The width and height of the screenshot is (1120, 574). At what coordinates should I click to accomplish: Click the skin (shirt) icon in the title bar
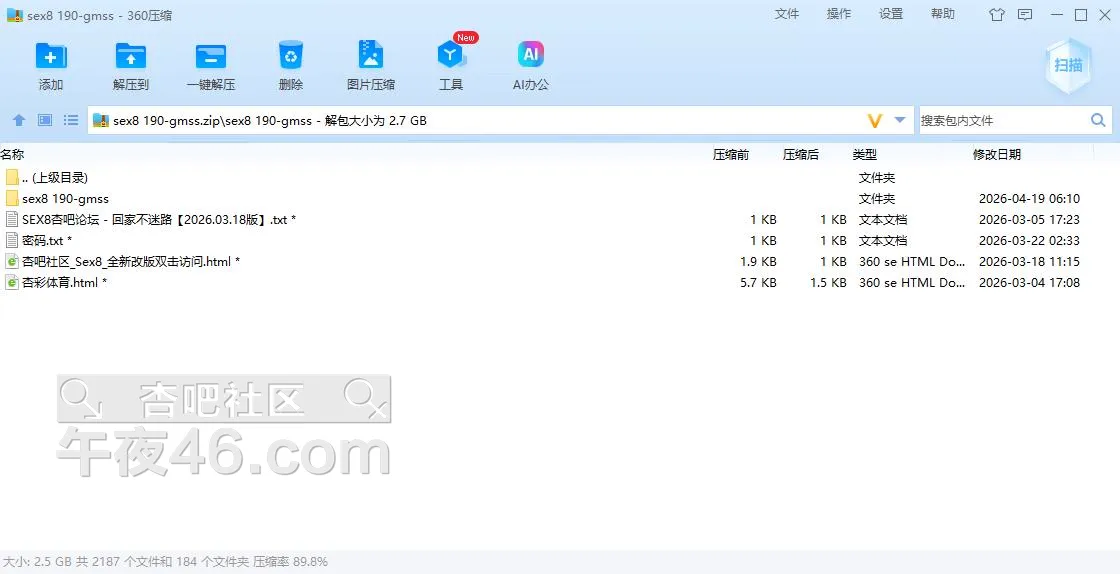coord(996,15)
